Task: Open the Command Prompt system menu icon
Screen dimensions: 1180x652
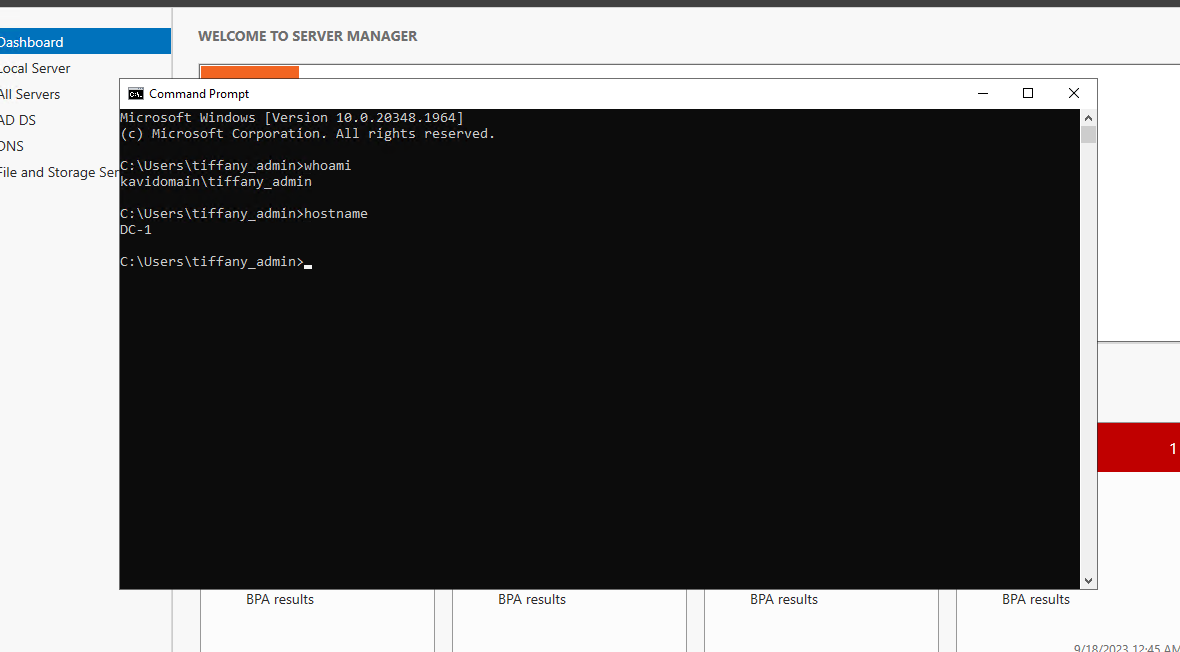Action: (x=135, y=93)
